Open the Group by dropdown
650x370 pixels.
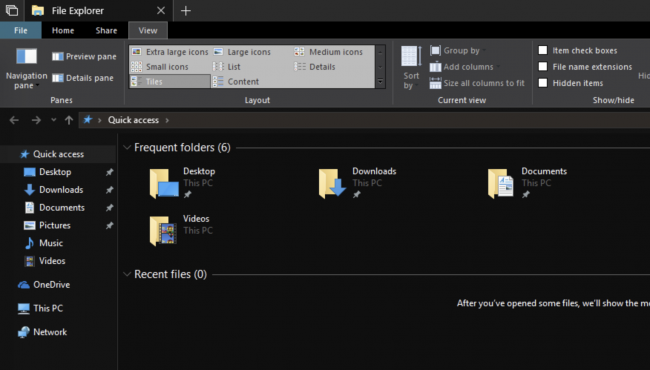(458, 51)
